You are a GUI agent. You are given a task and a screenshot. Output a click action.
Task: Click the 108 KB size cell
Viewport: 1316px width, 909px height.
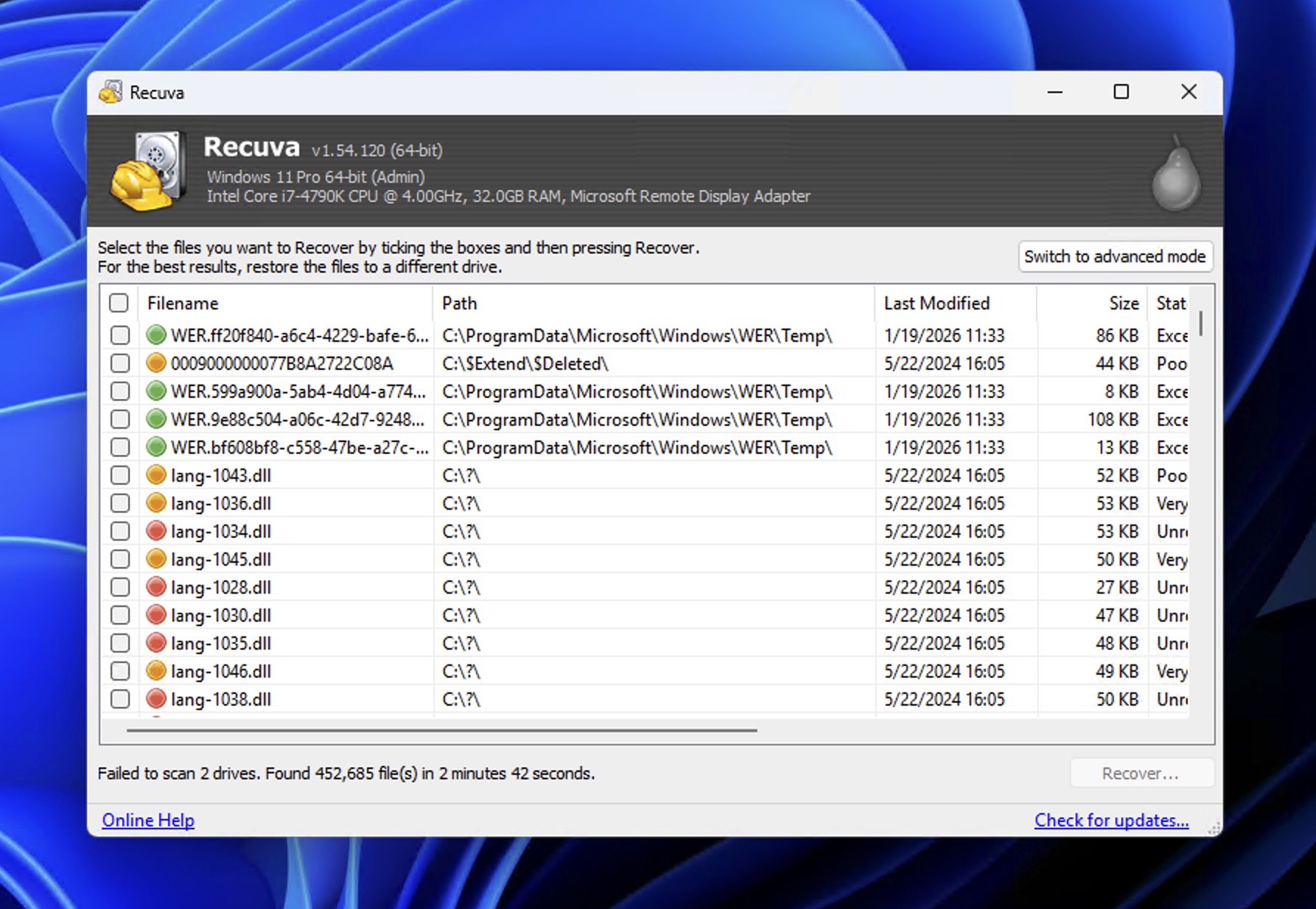click(x=1113, y=419)
